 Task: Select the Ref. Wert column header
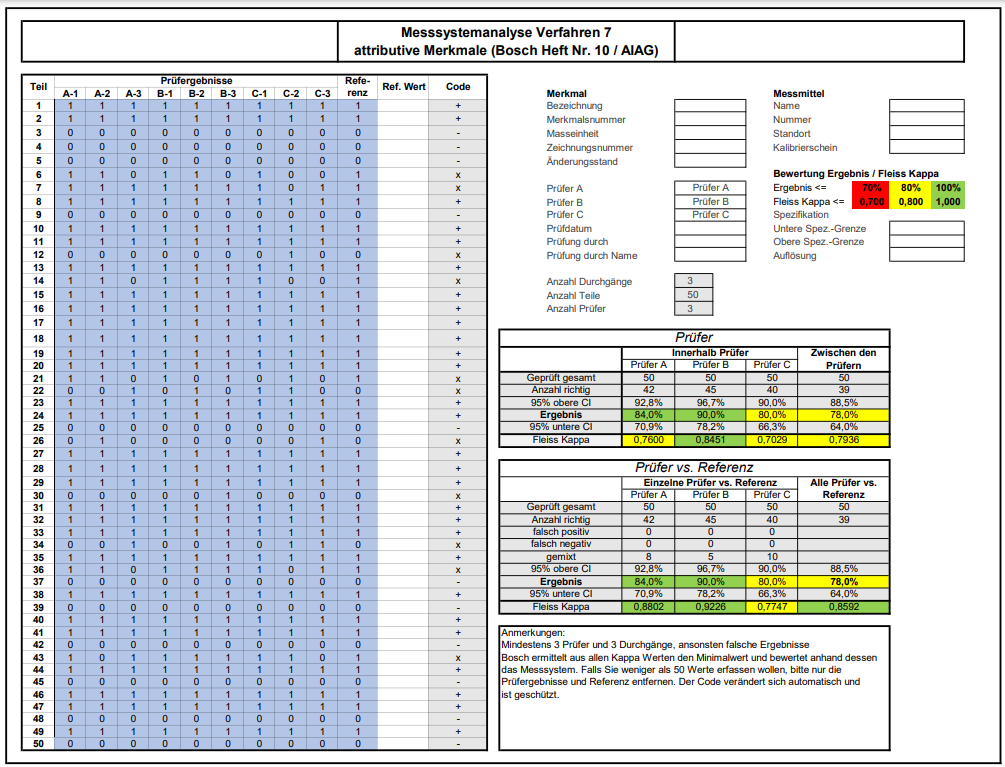403,87
